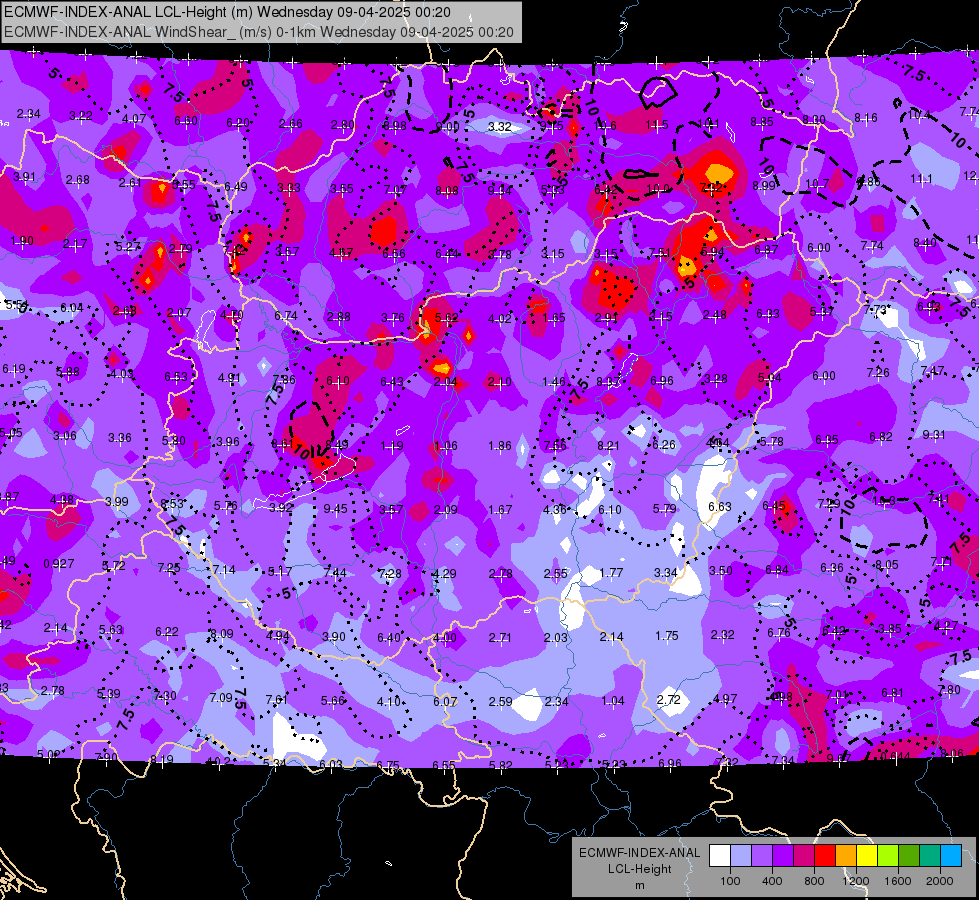Click the legend label 1600
Screen dimensions: 979x900
tap(897, 881)
